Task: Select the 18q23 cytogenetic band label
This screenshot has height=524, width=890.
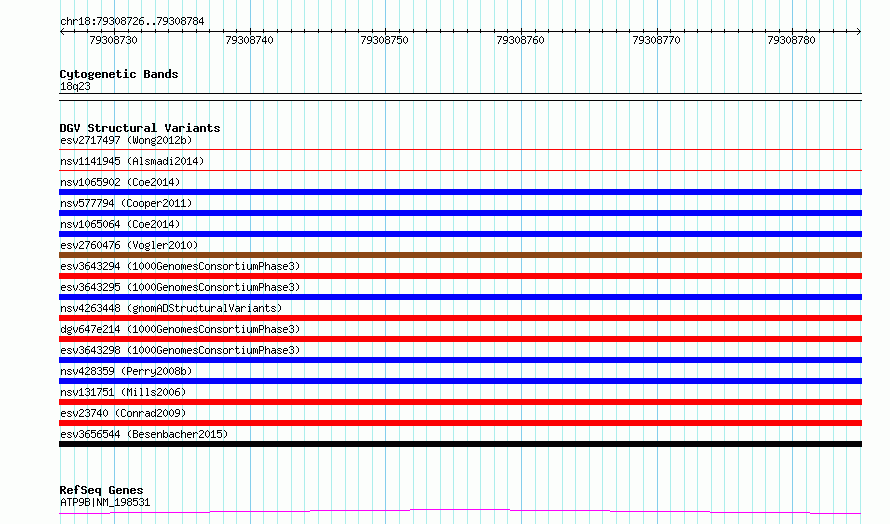Action: [x=75, y=86]
